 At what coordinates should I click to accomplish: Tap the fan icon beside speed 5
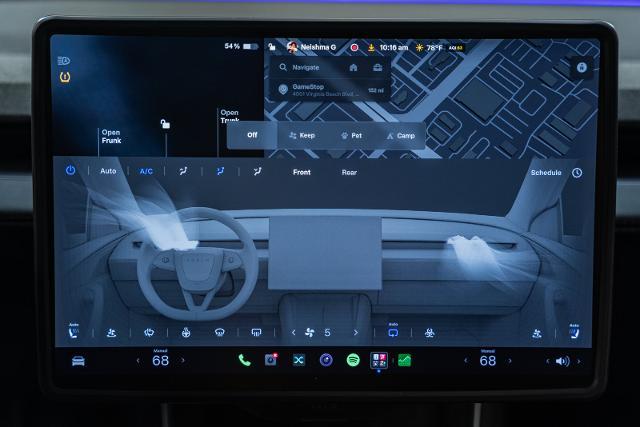(x=309, y=333)
